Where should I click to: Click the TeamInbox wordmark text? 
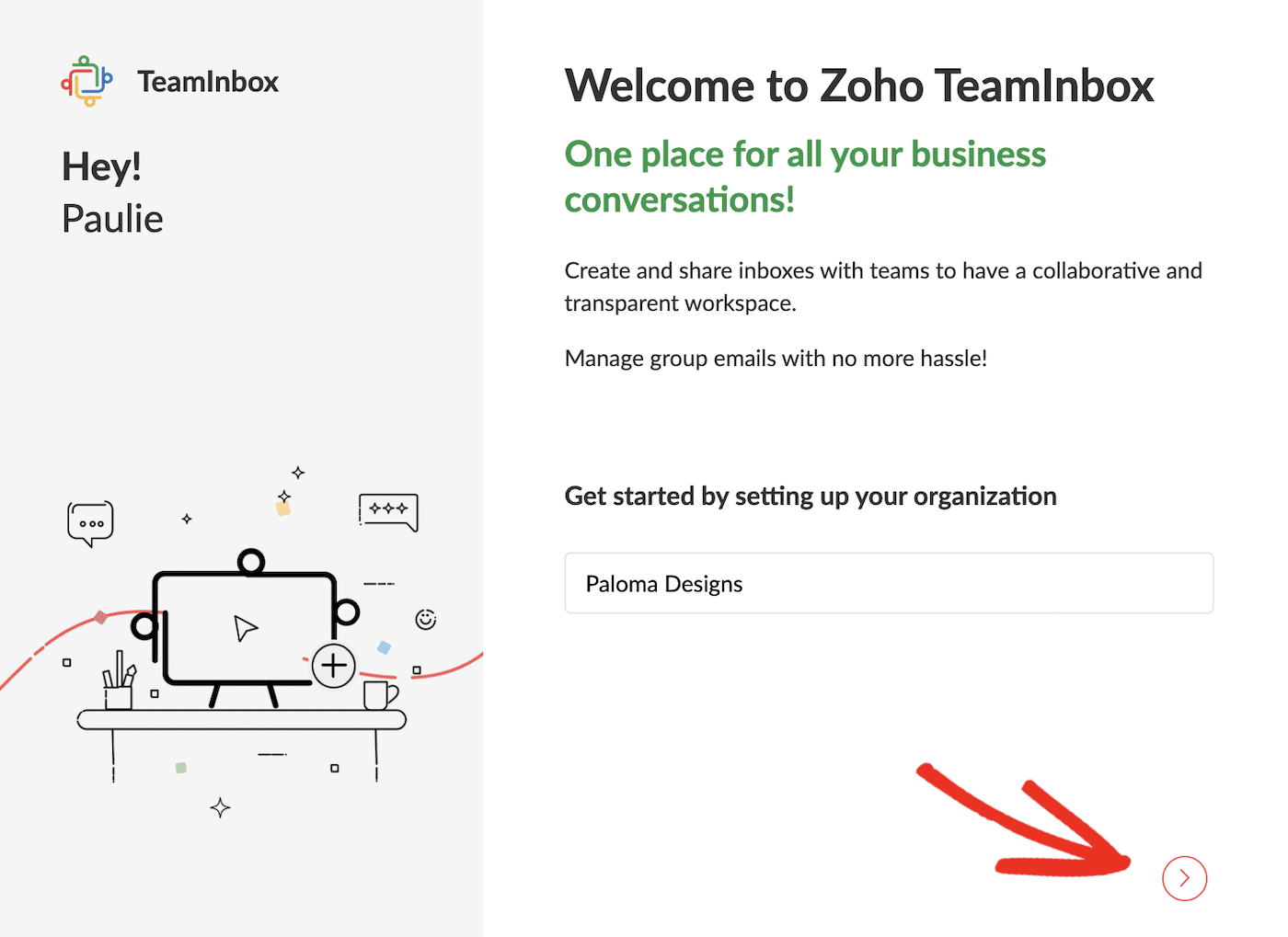[207, 81]
